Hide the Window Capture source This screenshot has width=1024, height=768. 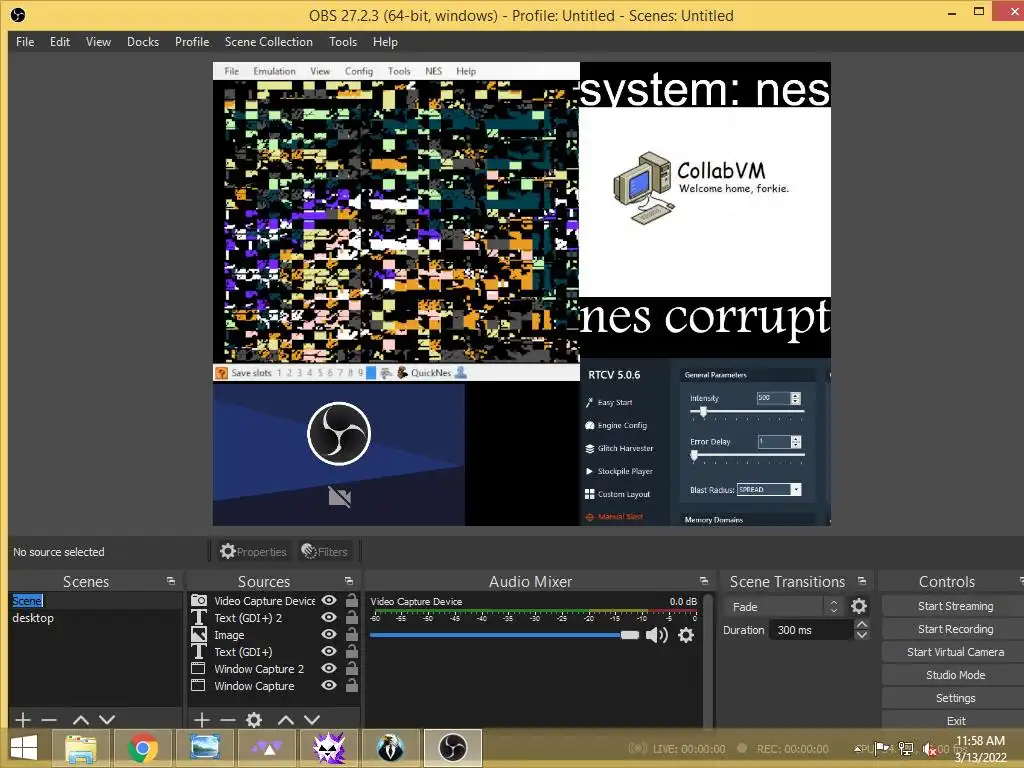click(x=329, y=685)
